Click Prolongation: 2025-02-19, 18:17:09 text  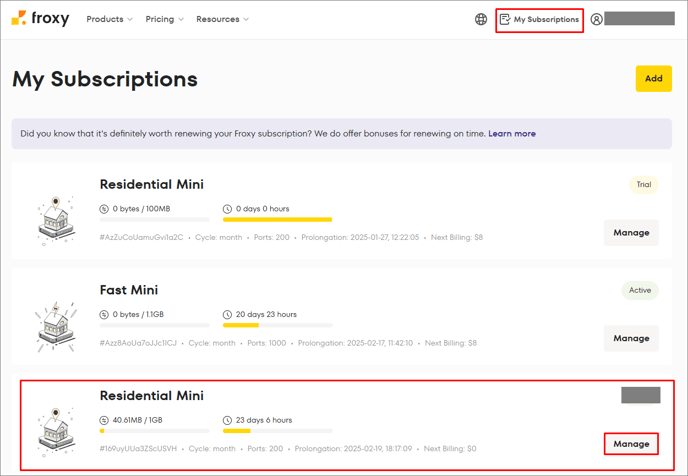tap(353, 449)
